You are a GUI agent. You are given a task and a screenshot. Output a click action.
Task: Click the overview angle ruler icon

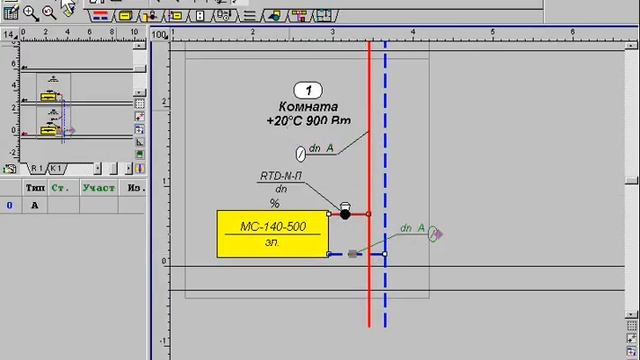[140, 142]
